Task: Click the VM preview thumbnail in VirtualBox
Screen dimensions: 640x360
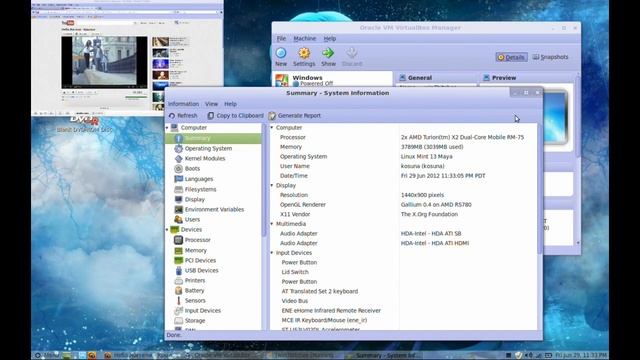Action: point(555,118)
